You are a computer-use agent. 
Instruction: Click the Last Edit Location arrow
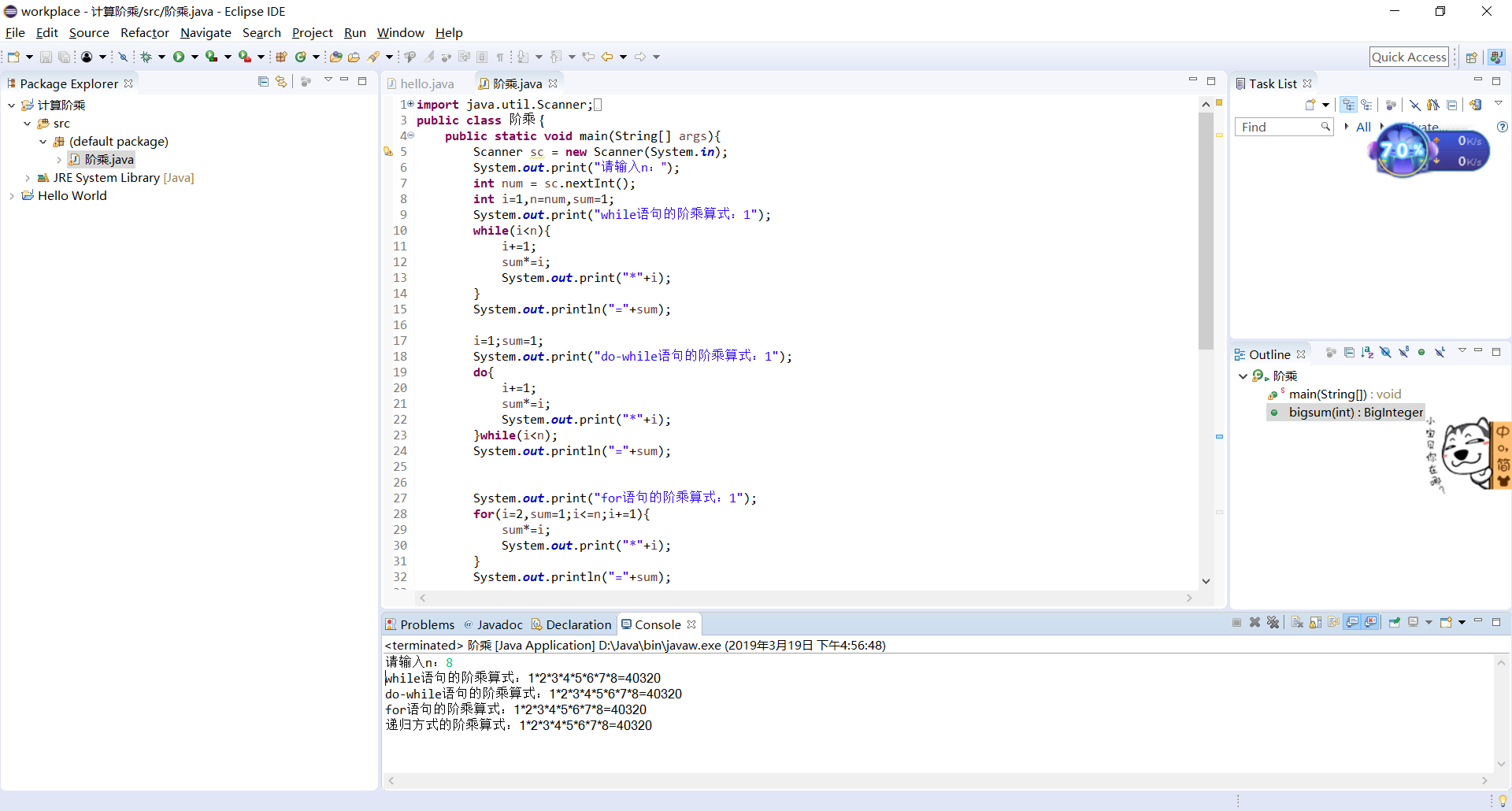tap(588, 57)
